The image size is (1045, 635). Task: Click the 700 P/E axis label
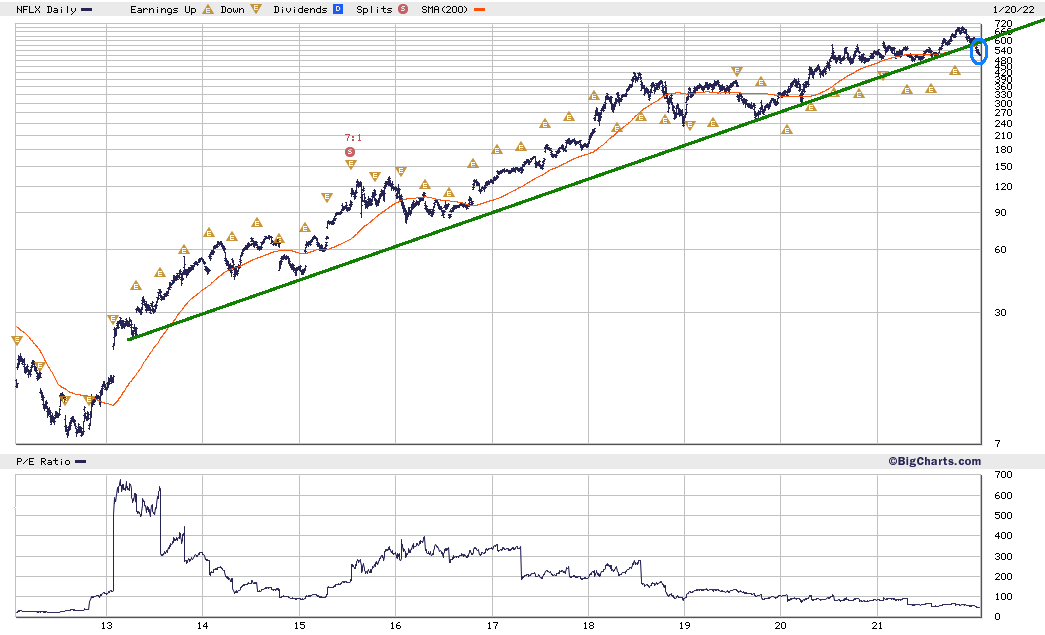pyautogui.click(x=1003, y=474)
